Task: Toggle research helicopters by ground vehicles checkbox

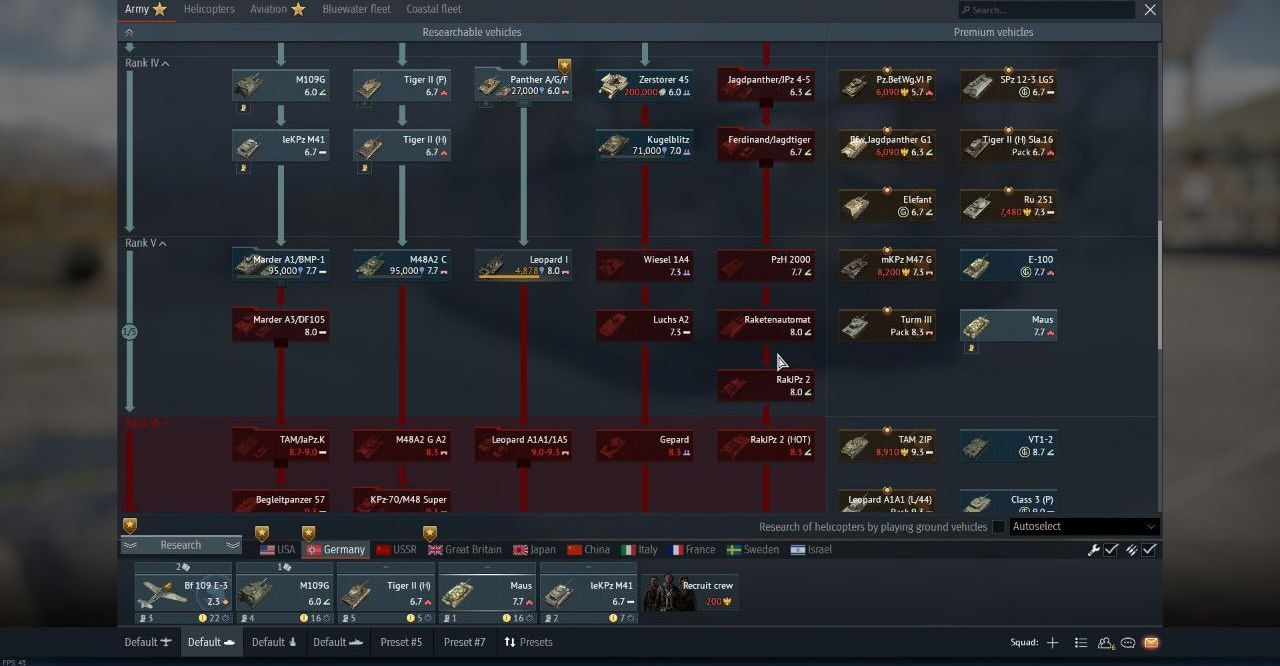Action: point(998,527)
